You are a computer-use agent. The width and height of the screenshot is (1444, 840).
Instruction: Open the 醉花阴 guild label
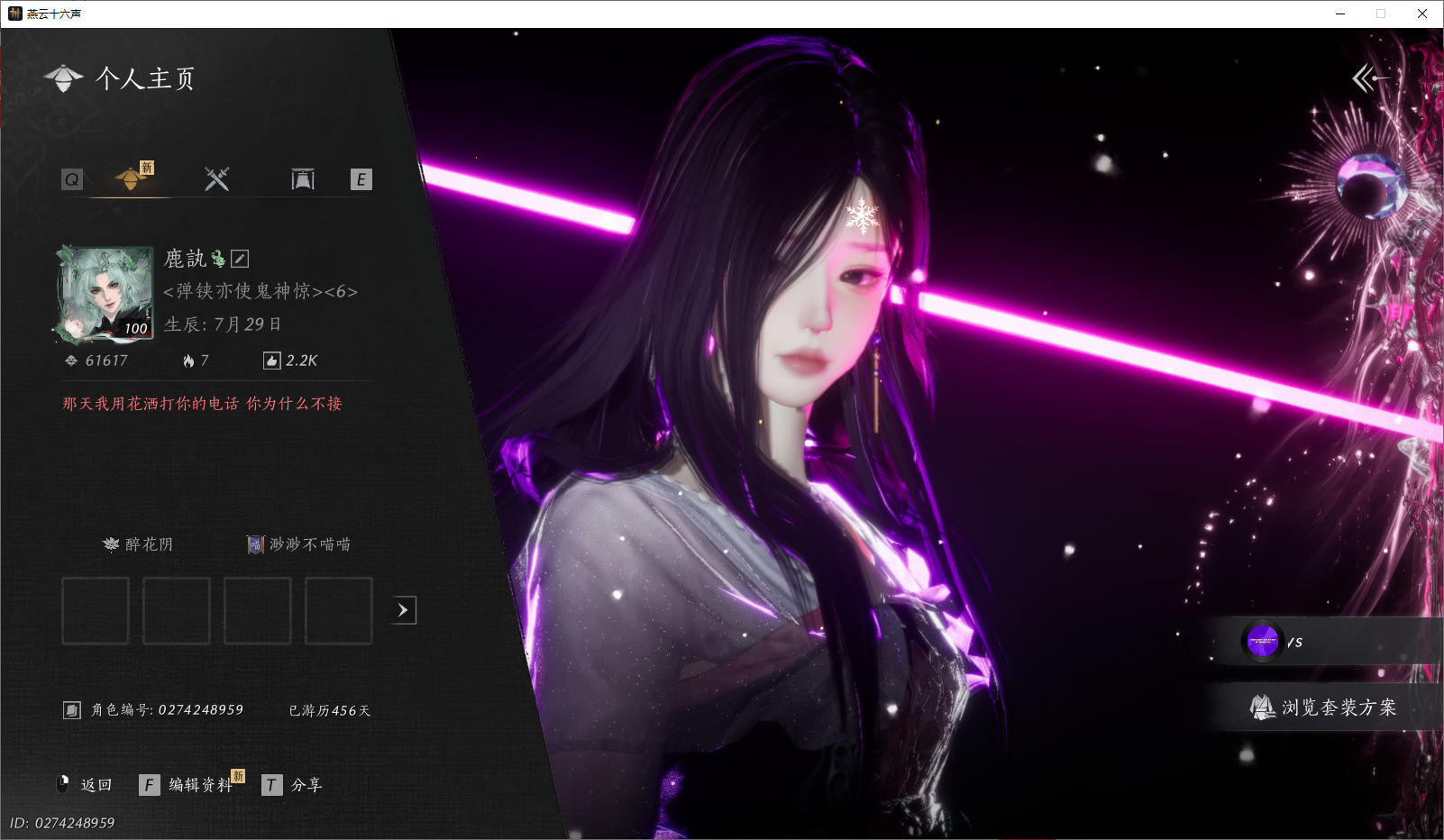[x=138, y=544]
